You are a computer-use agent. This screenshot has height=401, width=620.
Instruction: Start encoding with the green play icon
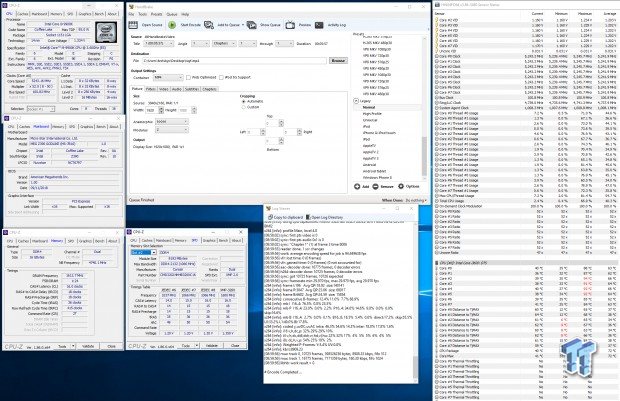click(x=172, y=25)
